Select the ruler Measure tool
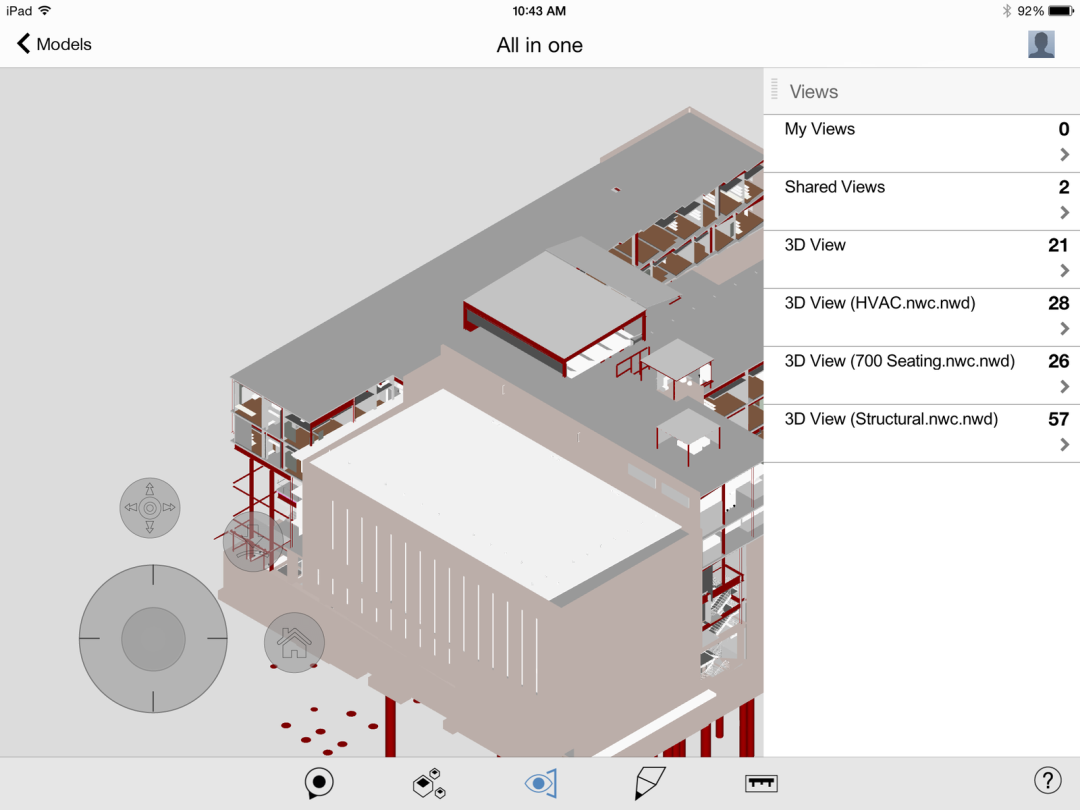 (x=761, y=784)
